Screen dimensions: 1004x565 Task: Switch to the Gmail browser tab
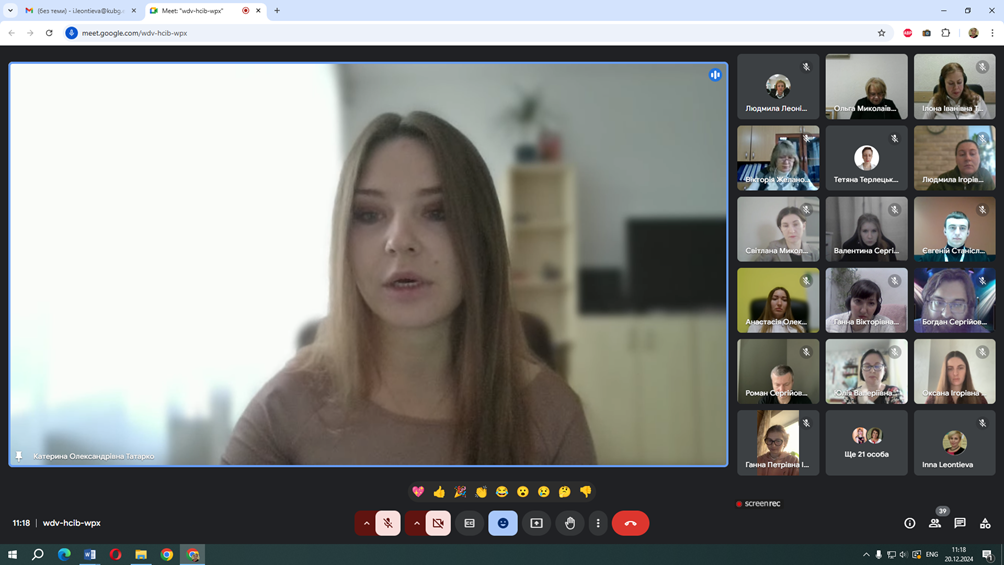pos(78,11)
